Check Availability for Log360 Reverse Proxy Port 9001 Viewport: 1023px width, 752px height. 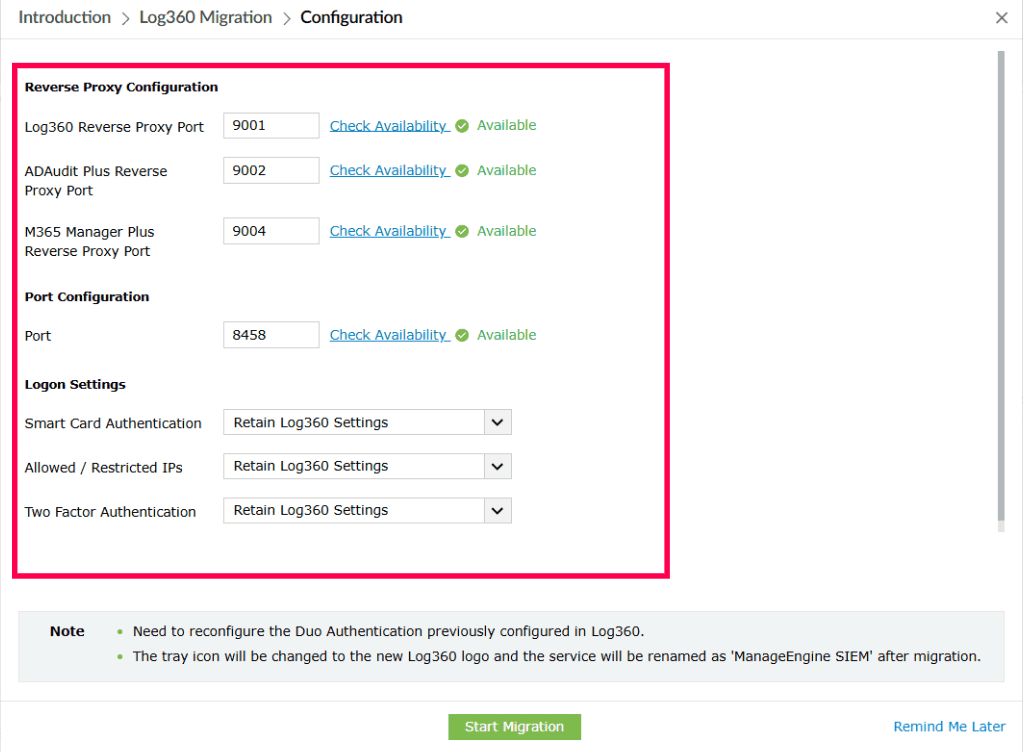coord(389,126)
